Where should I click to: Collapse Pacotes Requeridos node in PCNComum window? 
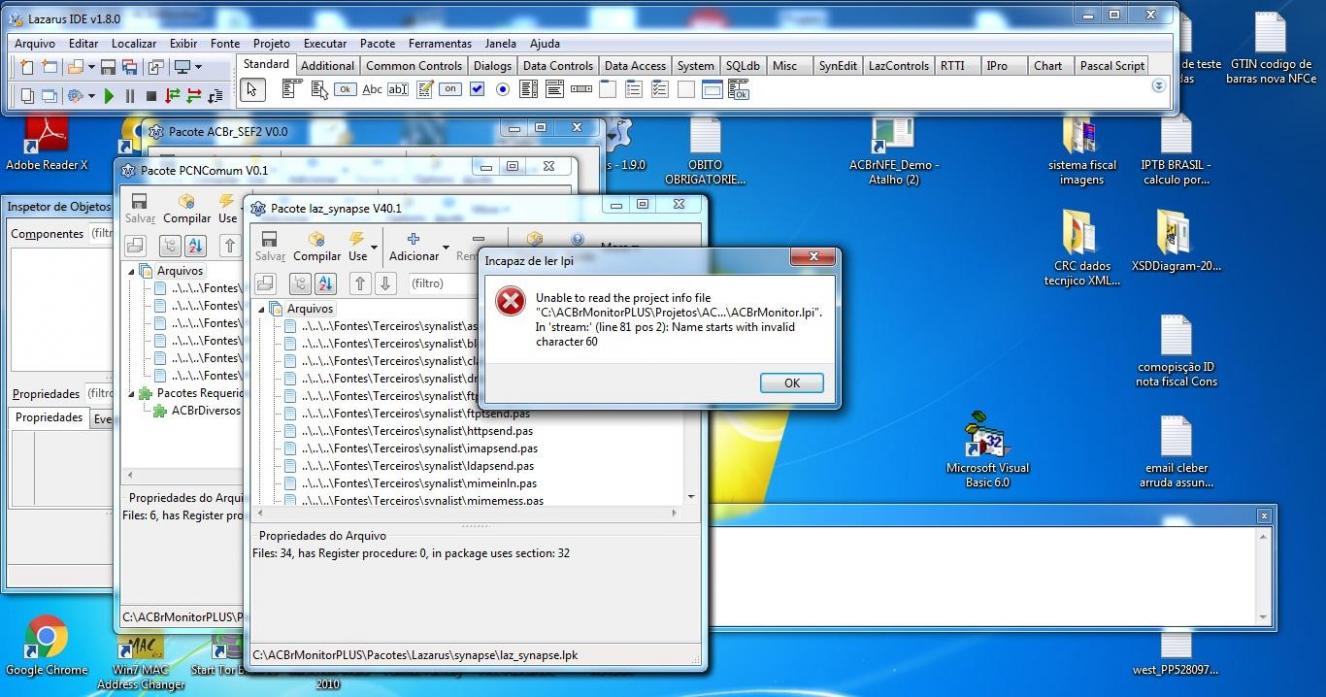(132, 393)
